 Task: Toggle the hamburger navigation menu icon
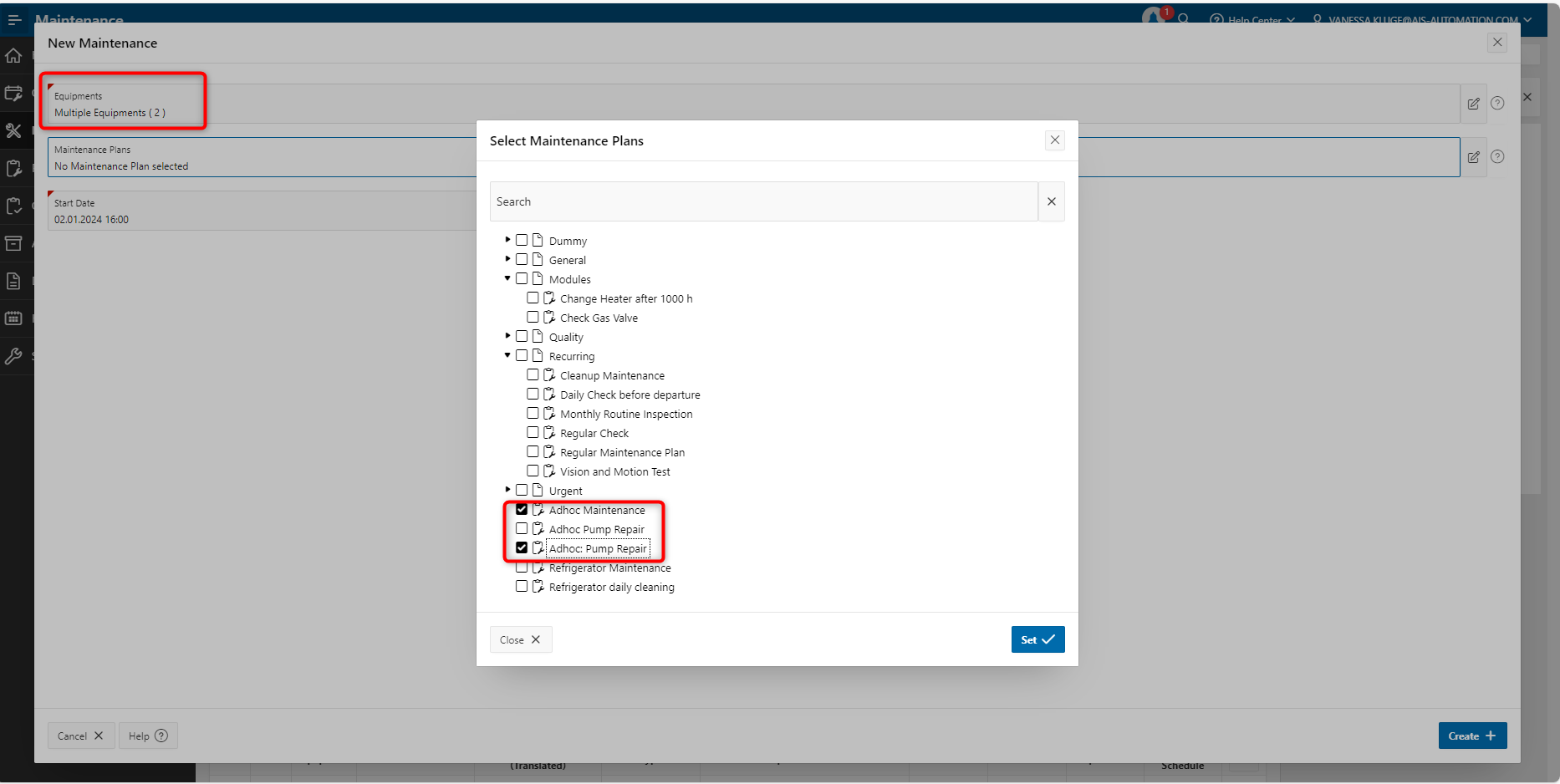point(14,19)
